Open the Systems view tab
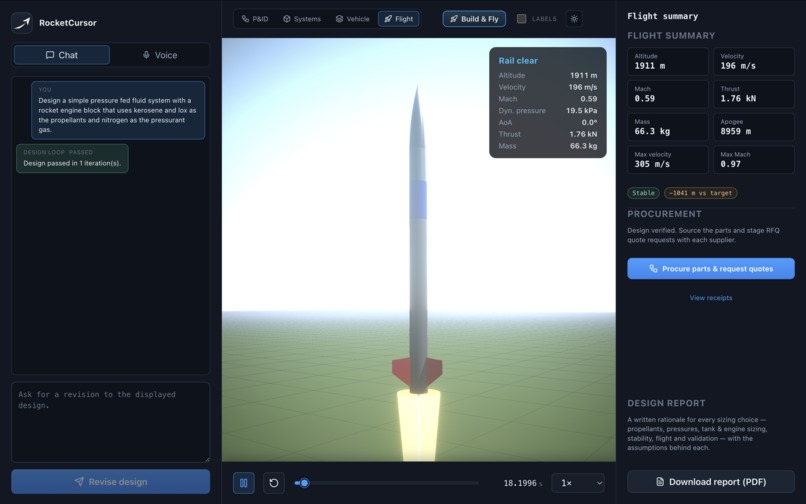 pyautogui.click(x=302, y=19)
